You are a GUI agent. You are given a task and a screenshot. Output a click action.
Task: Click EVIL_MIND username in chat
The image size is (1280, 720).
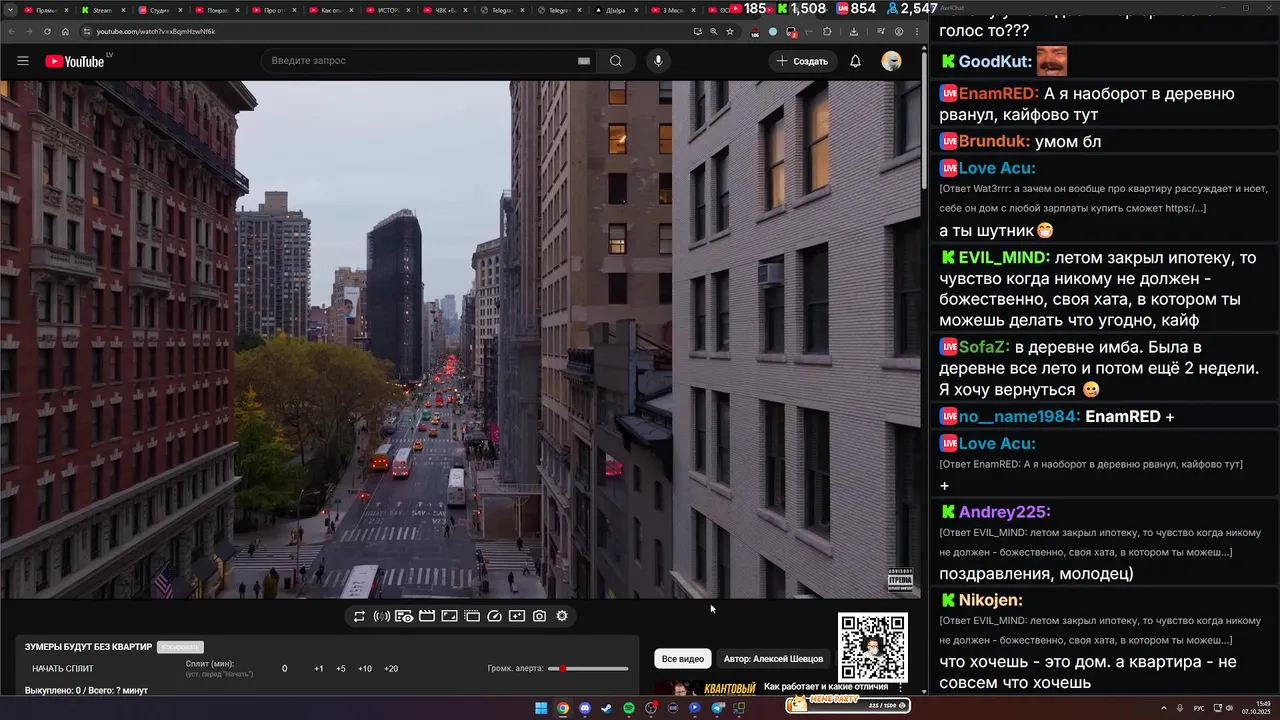tap(1004, 258)
